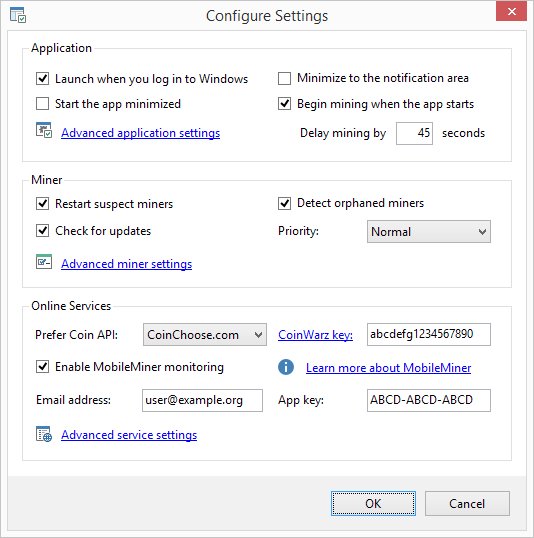
Task: Click the Configure Settings window title icon
Action: 18,15
